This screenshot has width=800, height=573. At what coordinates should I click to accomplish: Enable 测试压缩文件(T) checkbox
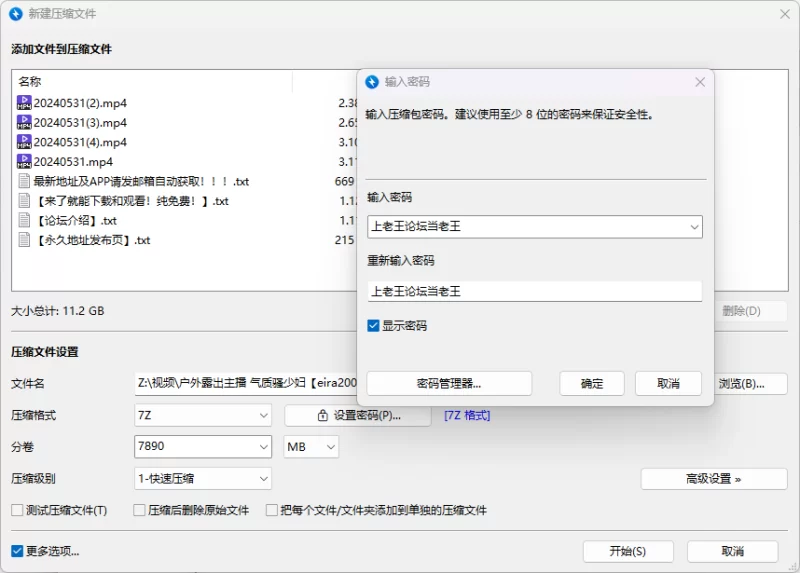pos(17,510)
